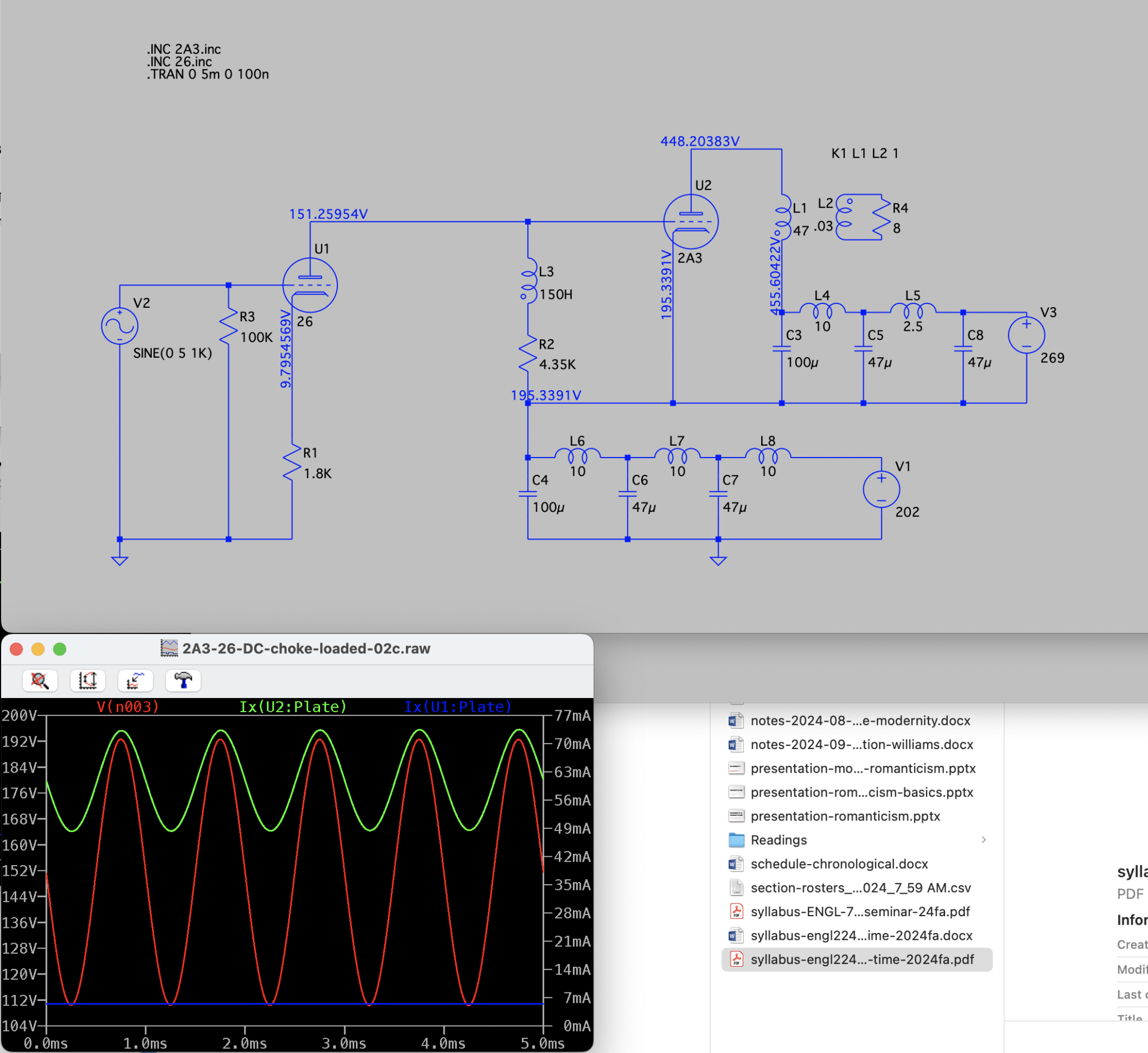Click the autorange axes icon in waveform toolbar
The image size is (1148, 1053).
[x=88, y=680]
